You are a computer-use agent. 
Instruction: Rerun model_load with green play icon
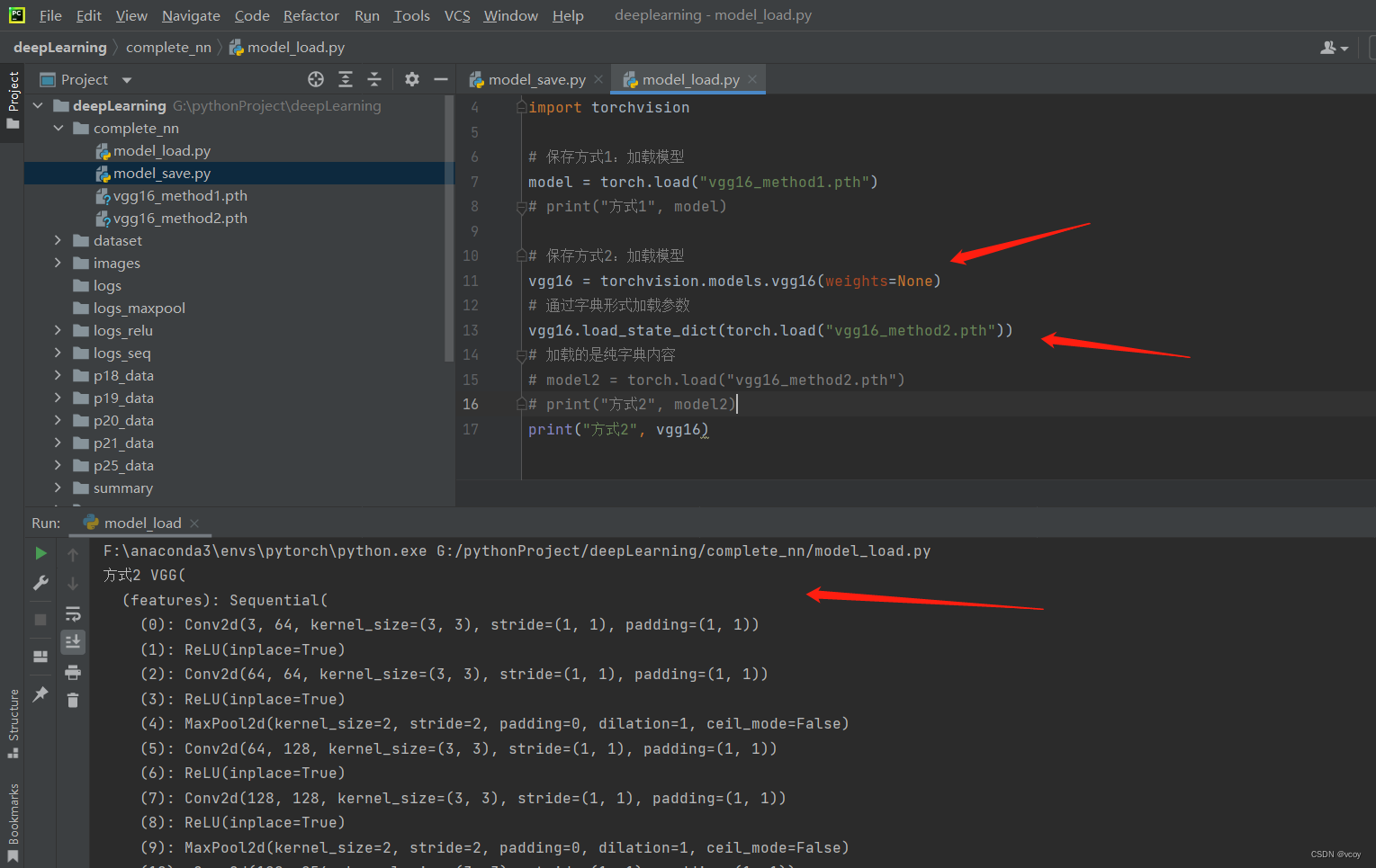(x=40, y=553)
